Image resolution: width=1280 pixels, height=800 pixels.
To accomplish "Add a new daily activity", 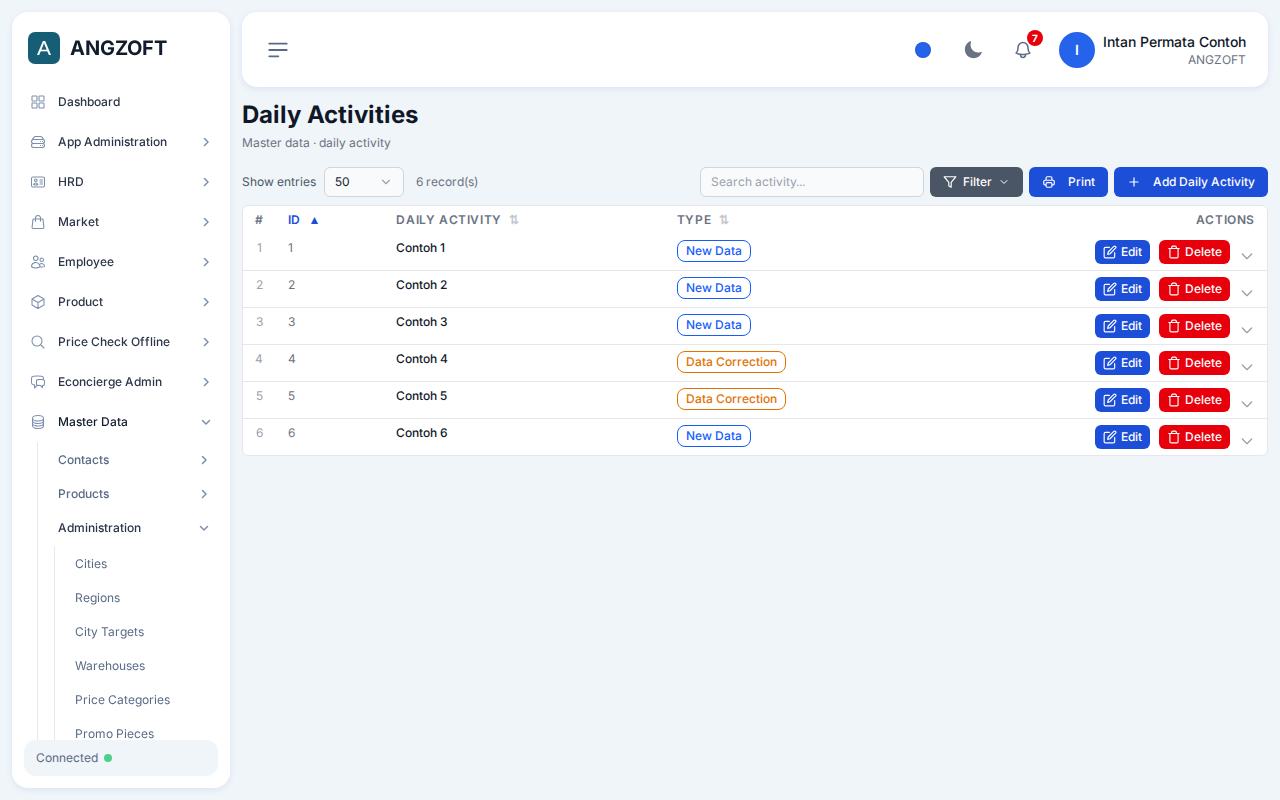I will coord(1191,182).
